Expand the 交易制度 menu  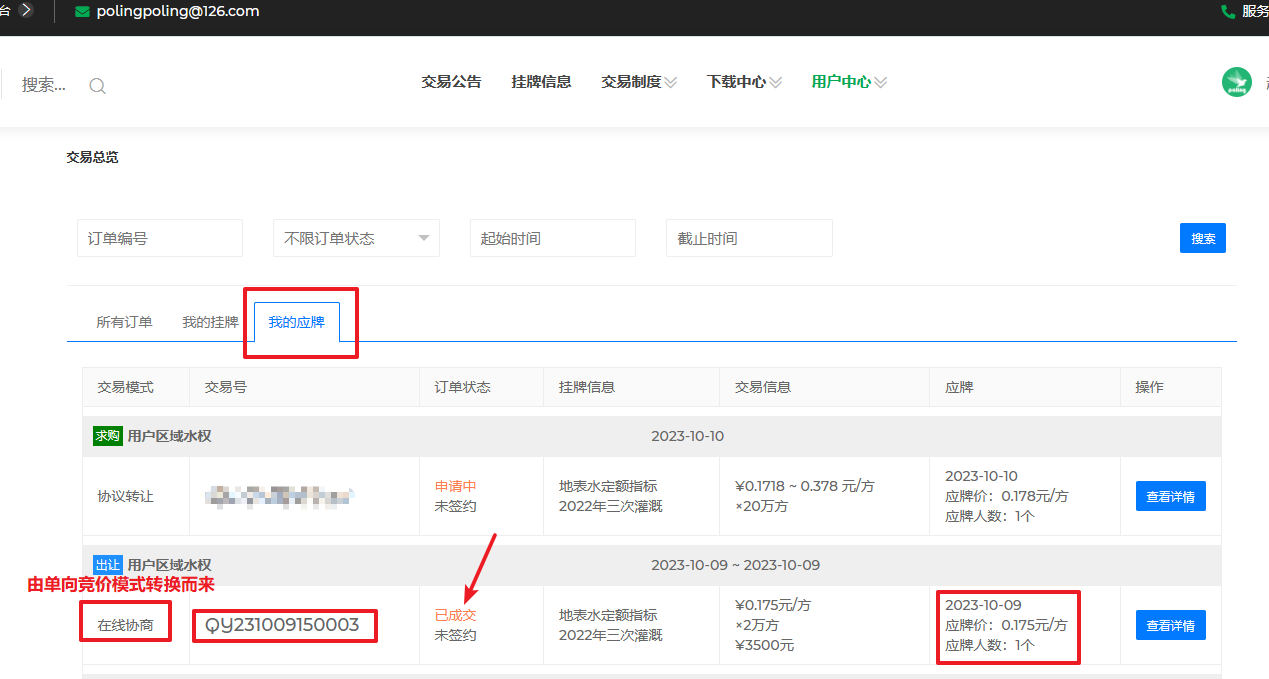tap(639, 82)
